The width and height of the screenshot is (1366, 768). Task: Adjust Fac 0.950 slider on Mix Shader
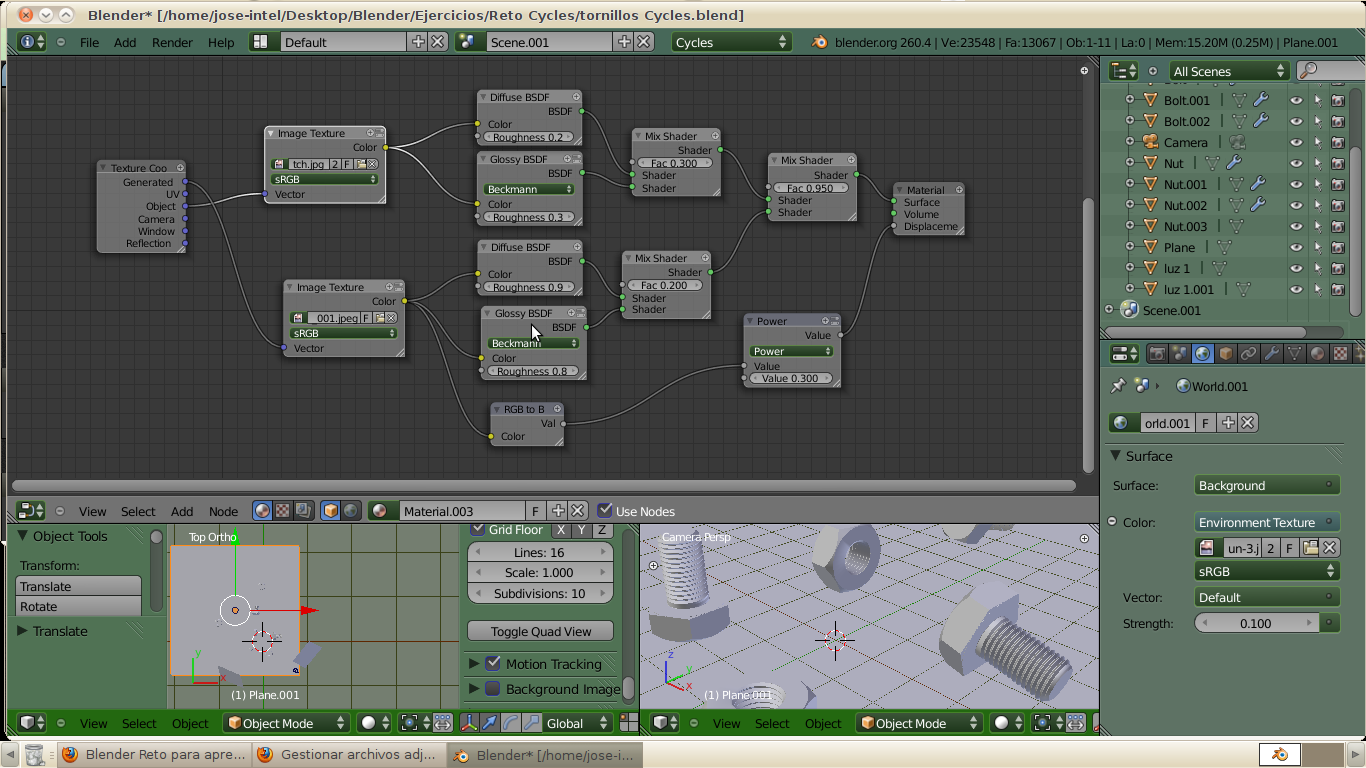[810, 188]
